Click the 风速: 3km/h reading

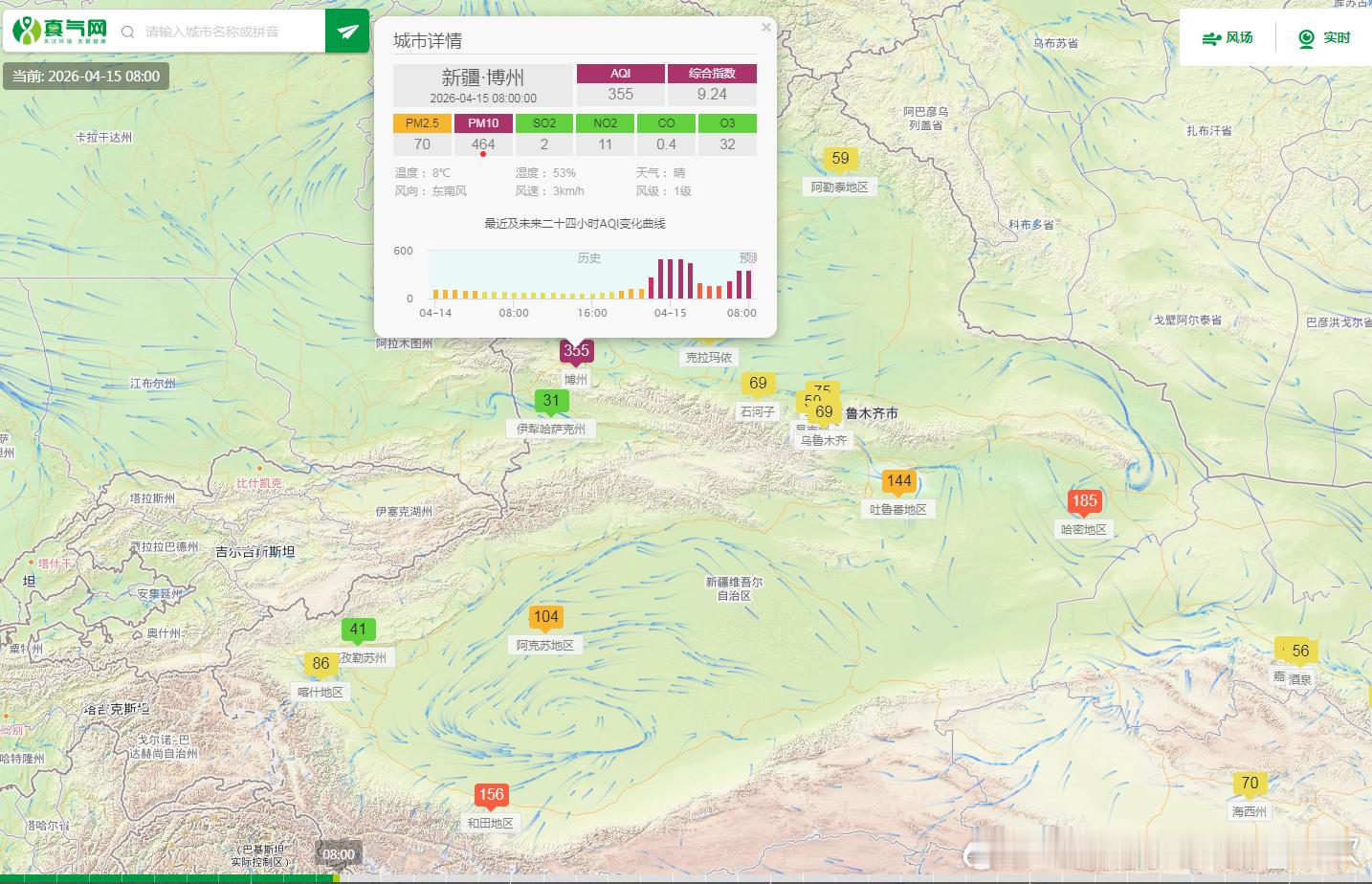pos(549,191)
